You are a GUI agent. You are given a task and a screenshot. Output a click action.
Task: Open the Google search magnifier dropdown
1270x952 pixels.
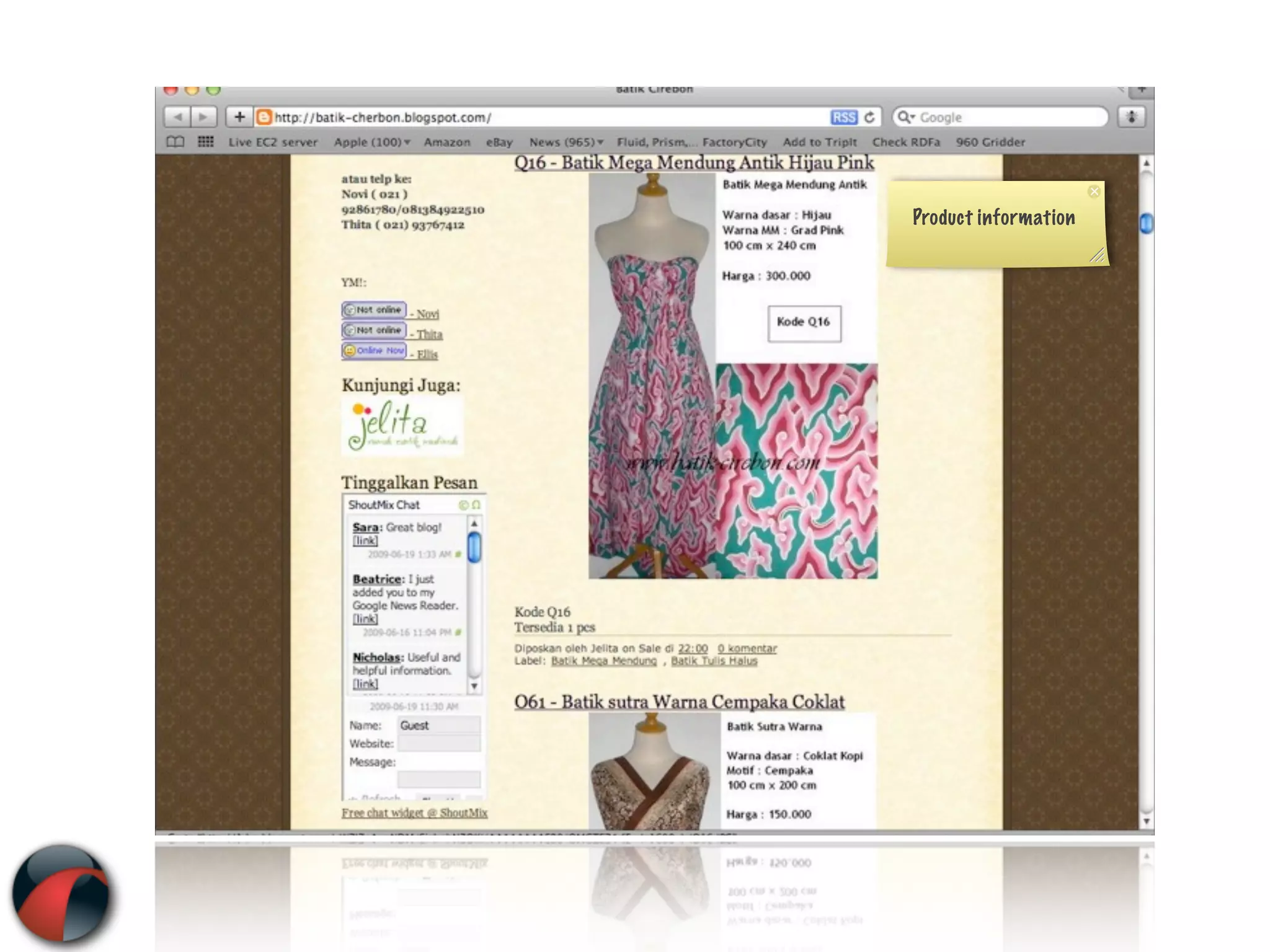tap(907, 117)
